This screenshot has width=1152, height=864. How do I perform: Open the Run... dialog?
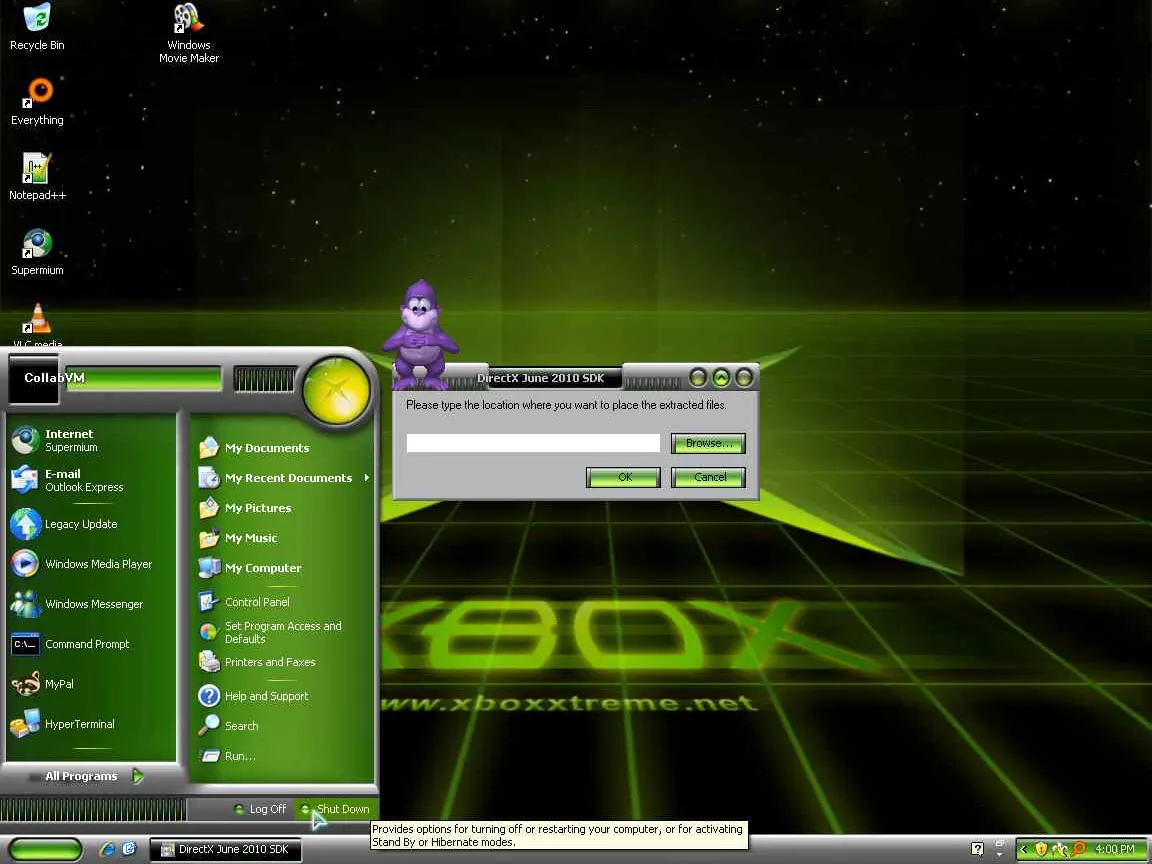(x=283, y=755)
